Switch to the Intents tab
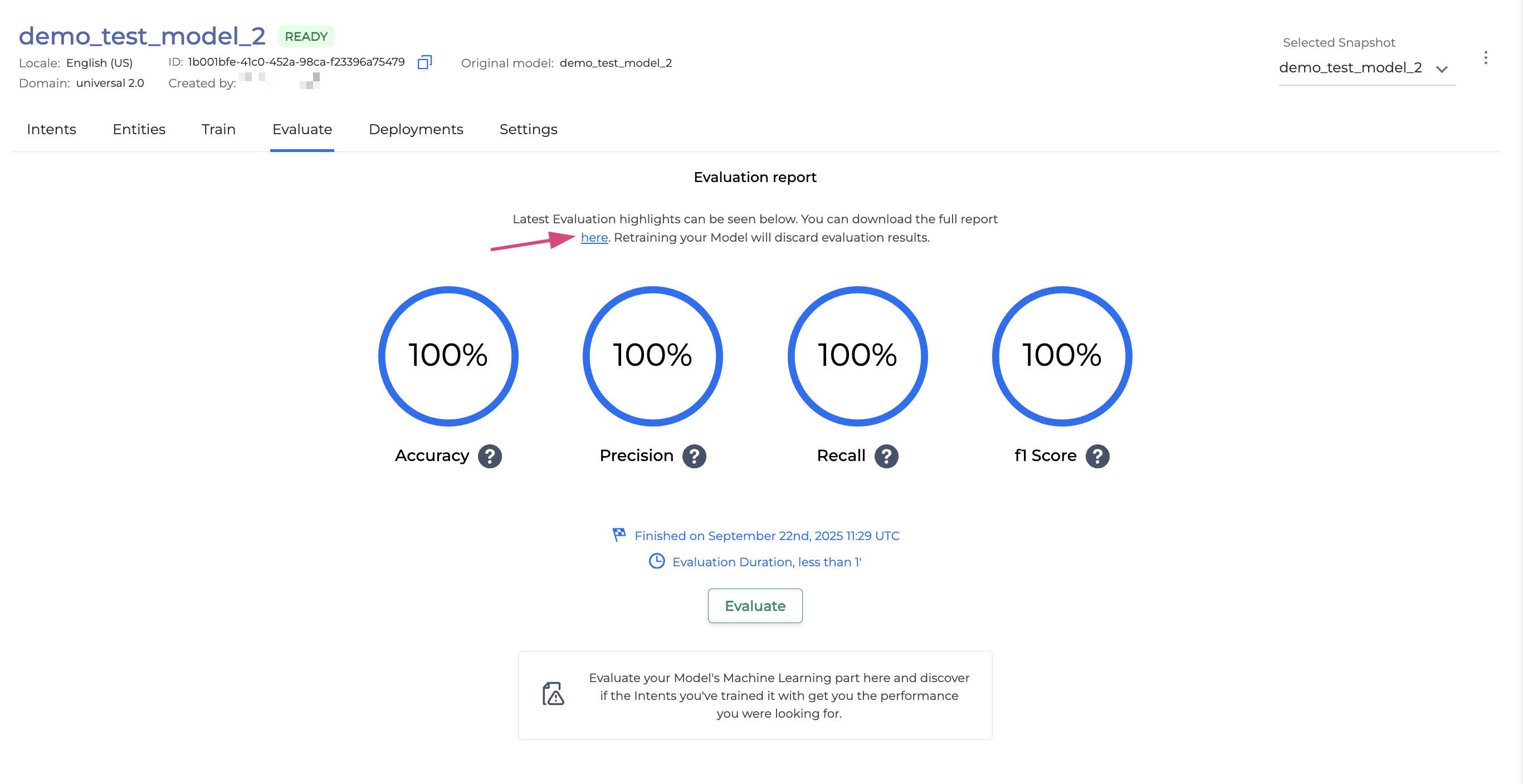Viewport: 1523px width, 784px height. tap(51, 129)
